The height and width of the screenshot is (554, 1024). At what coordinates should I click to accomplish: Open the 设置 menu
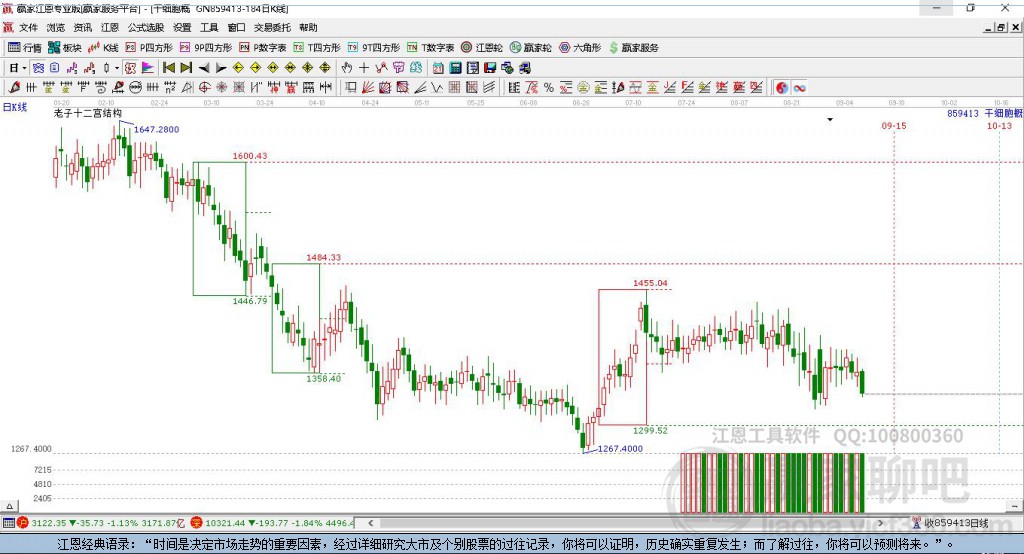point(182,27)
